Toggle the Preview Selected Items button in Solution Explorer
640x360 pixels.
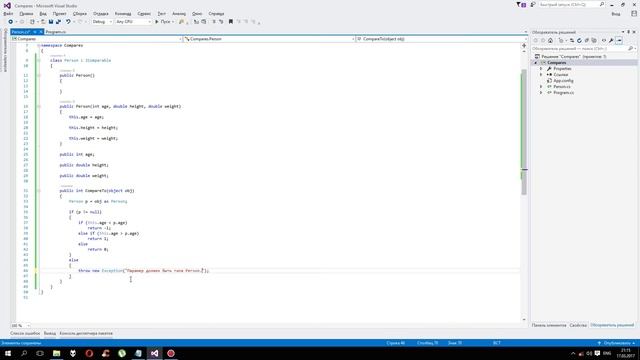pos(619,40)
